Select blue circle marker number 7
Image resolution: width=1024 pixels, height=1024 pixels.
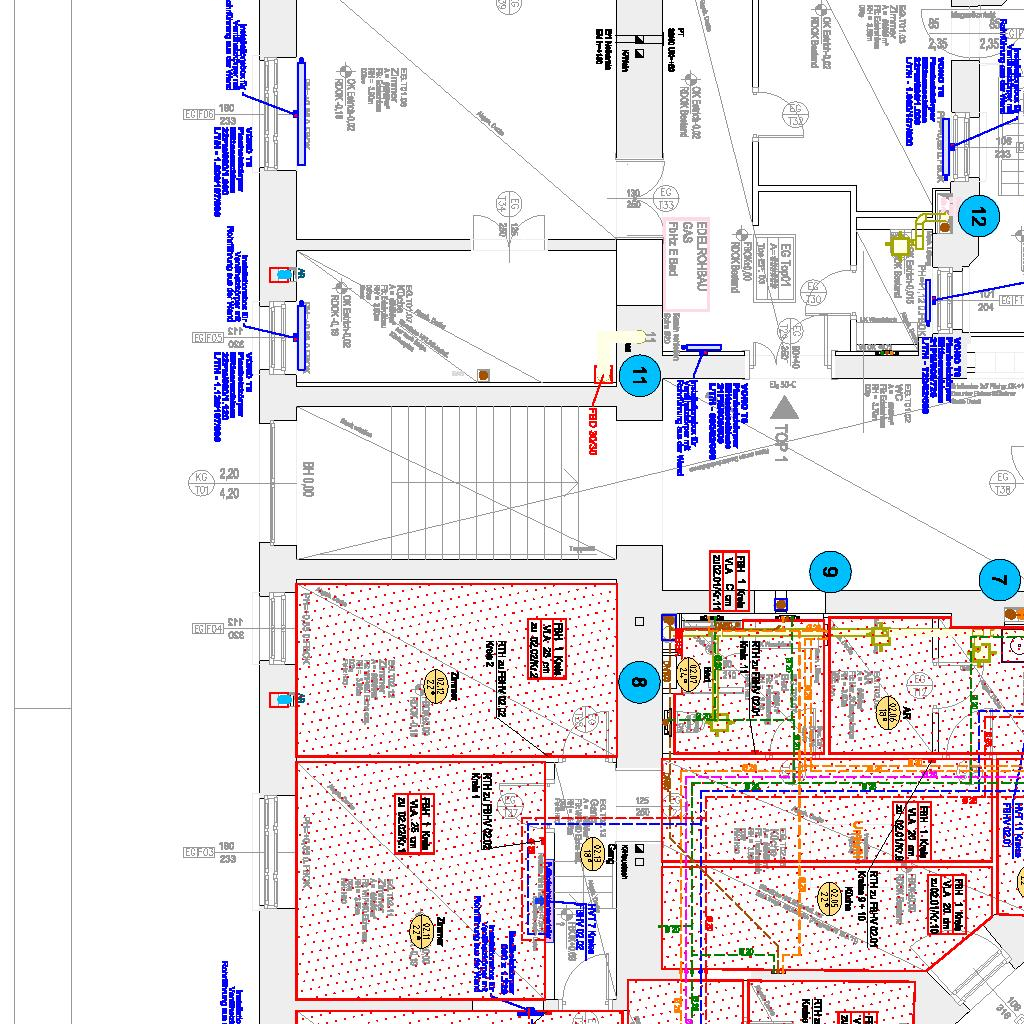pos(998,580)
